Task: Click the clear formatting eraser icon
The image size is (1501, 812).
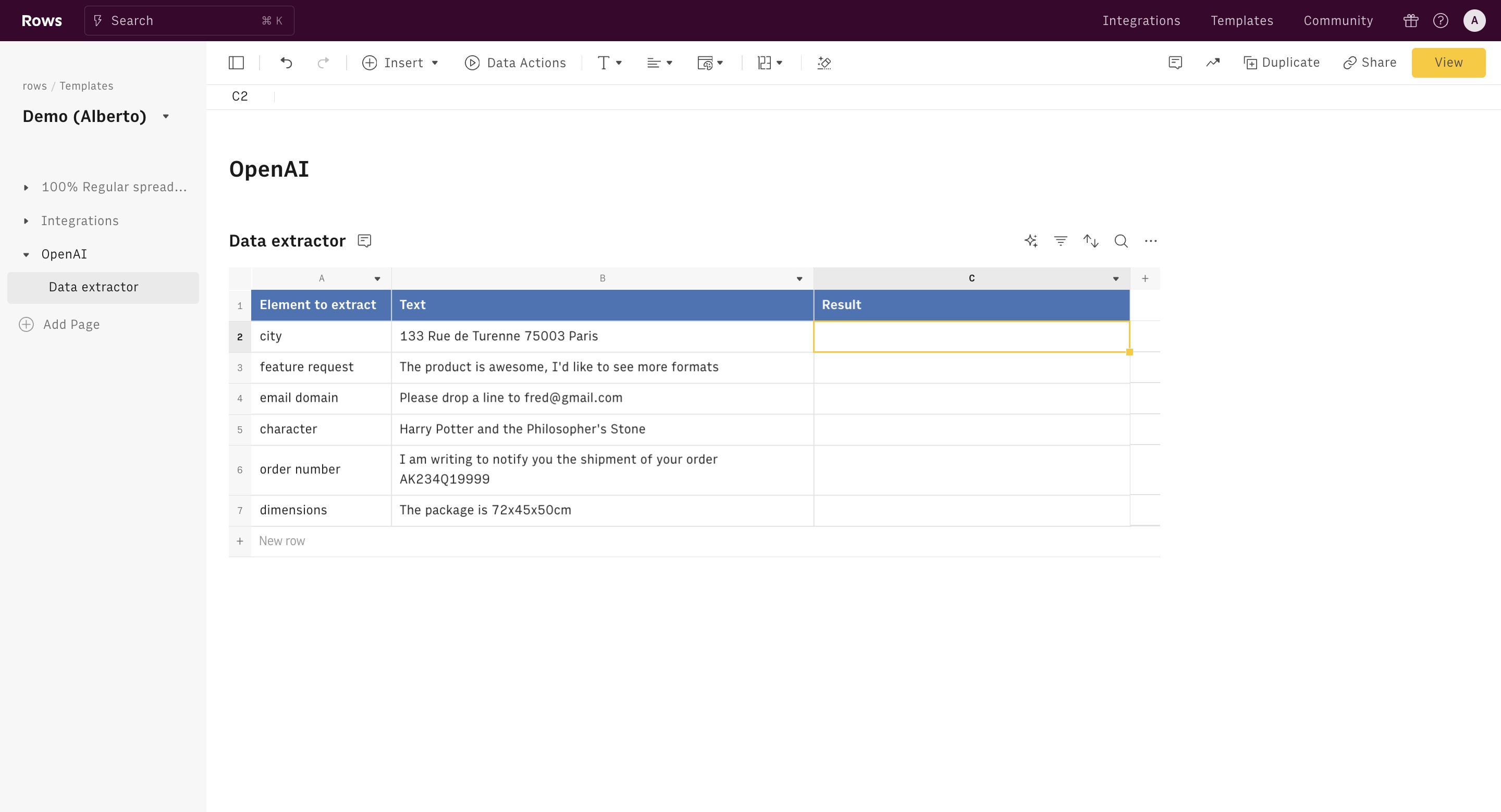Action: click(x=824, y=63)
